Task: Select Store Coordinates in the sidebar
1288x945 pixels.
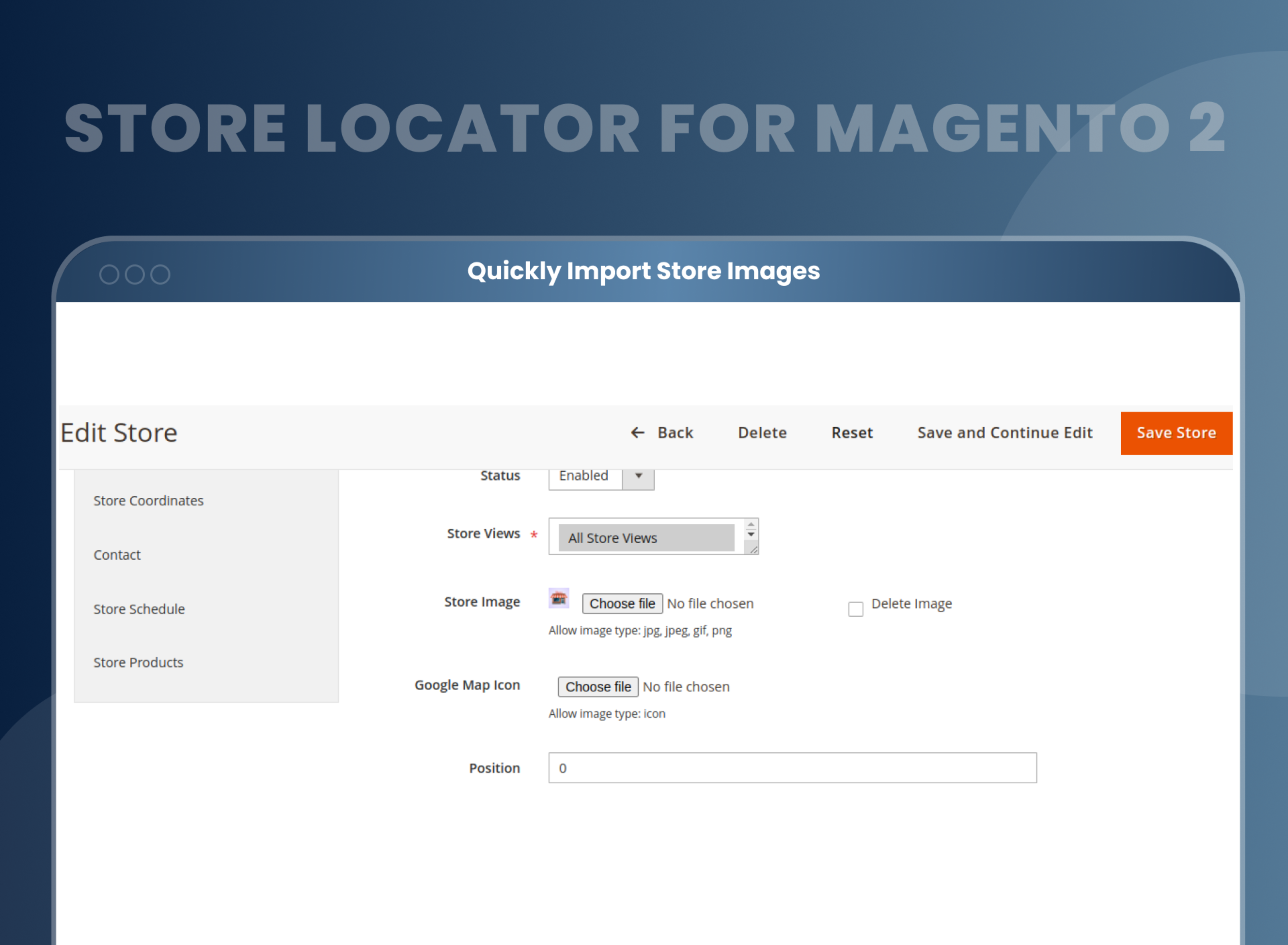Action: (149, 501)
